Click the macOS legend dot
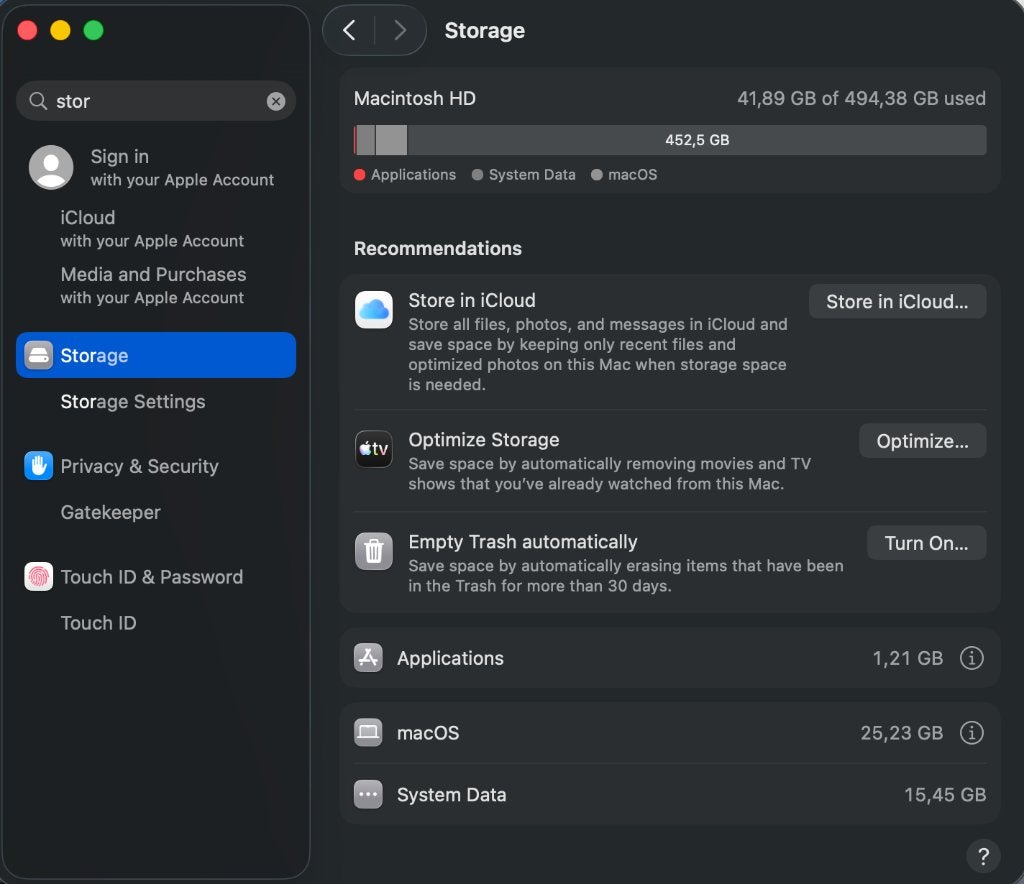 (x=596, y=175)
